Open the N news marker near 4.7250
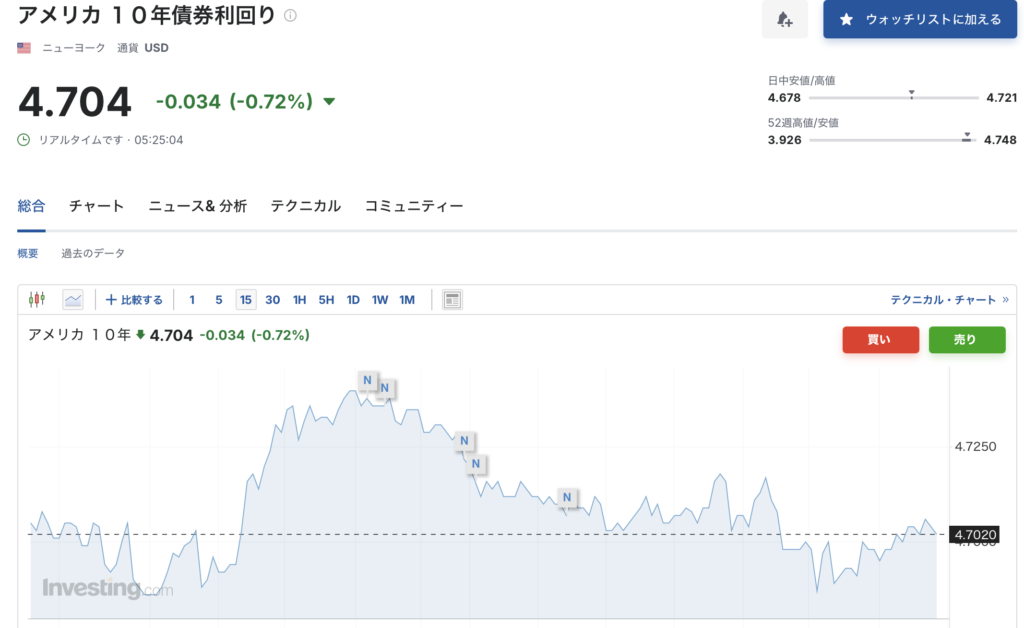1024x628 pixels. tap(464, 441)
